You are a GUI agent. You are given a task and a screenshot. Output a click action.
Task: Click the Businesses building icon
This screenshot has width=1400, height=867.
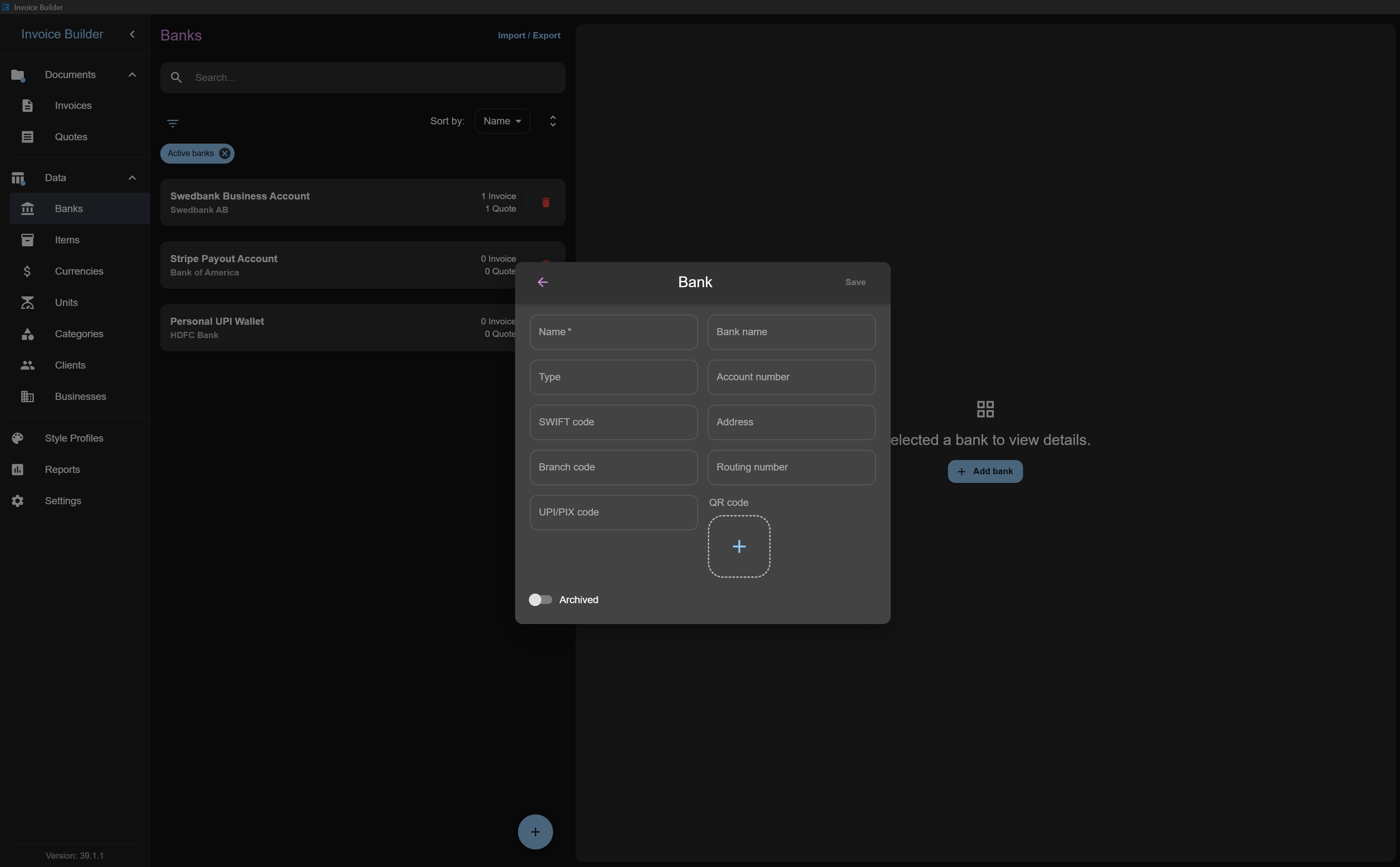pyautogui.click(x=28, y=397)
